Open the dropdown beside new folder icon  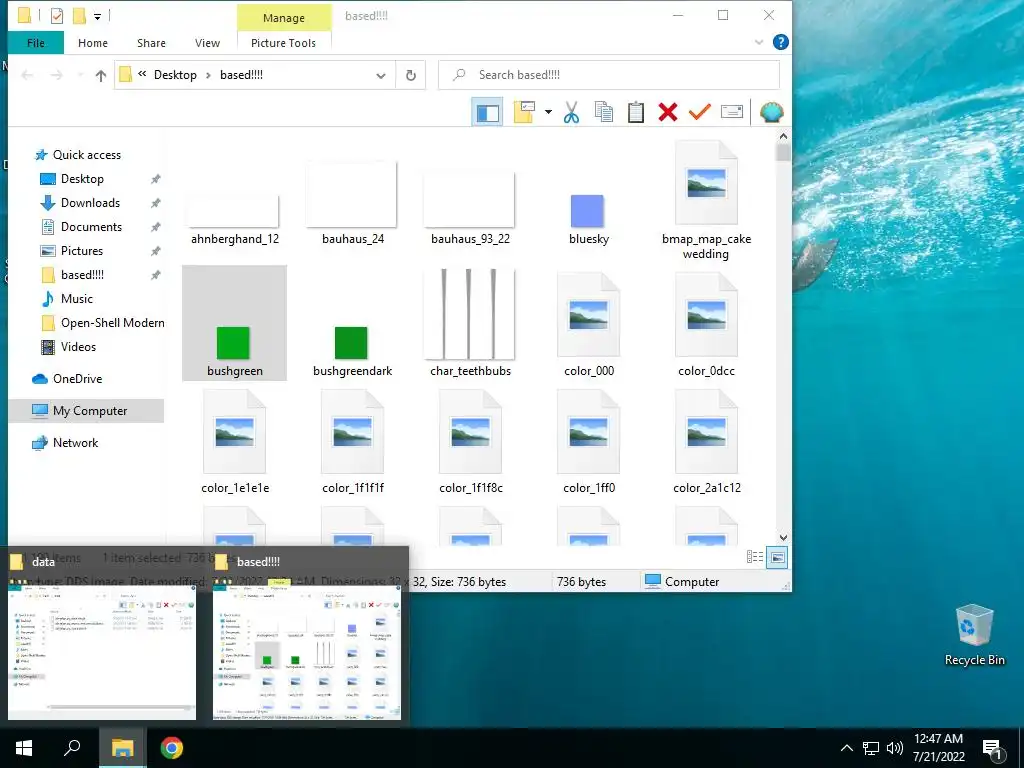[548, 112]
